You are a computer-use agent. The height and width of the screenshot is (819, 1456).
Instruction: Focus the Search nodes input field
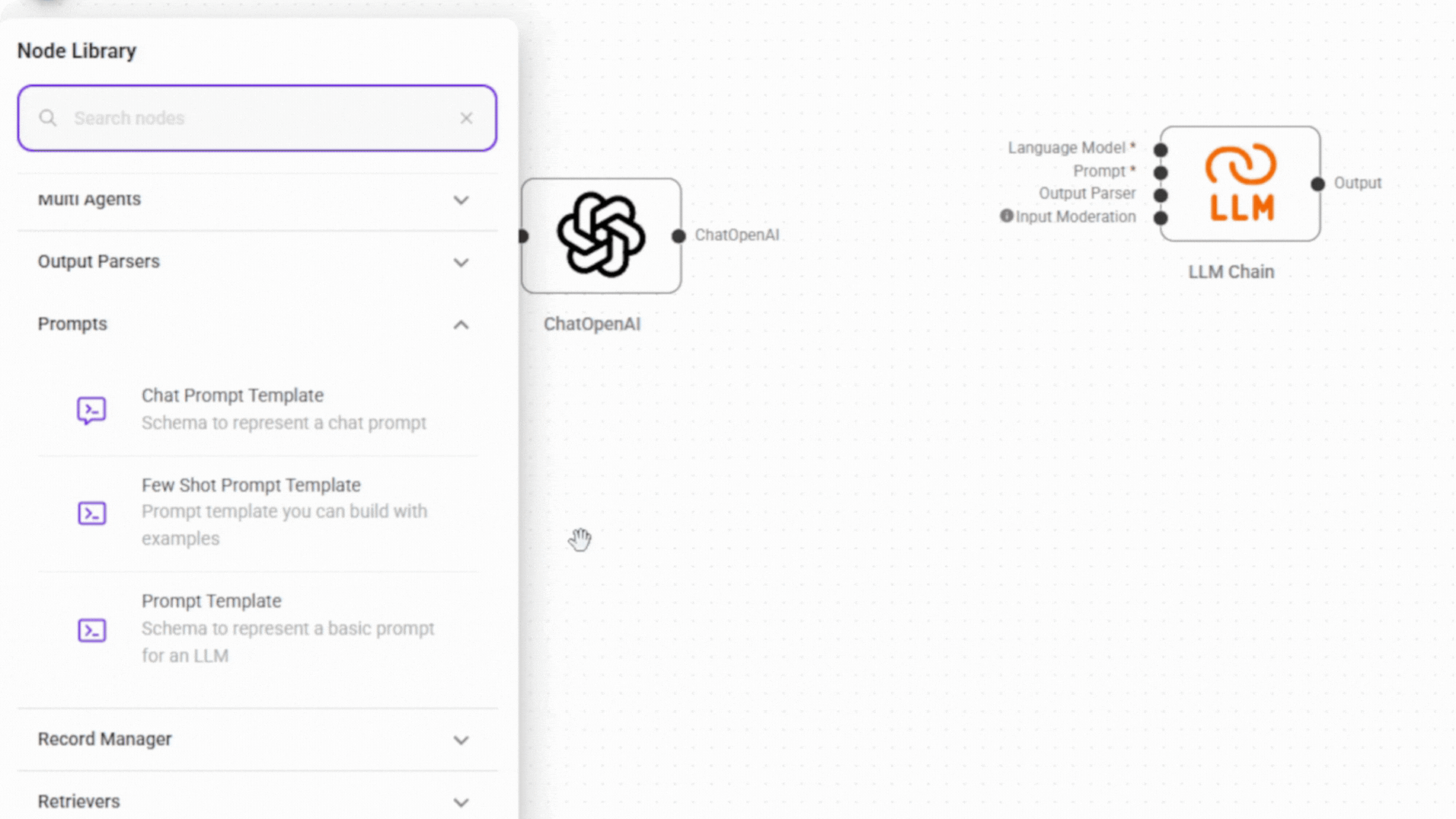click(257, 118)
